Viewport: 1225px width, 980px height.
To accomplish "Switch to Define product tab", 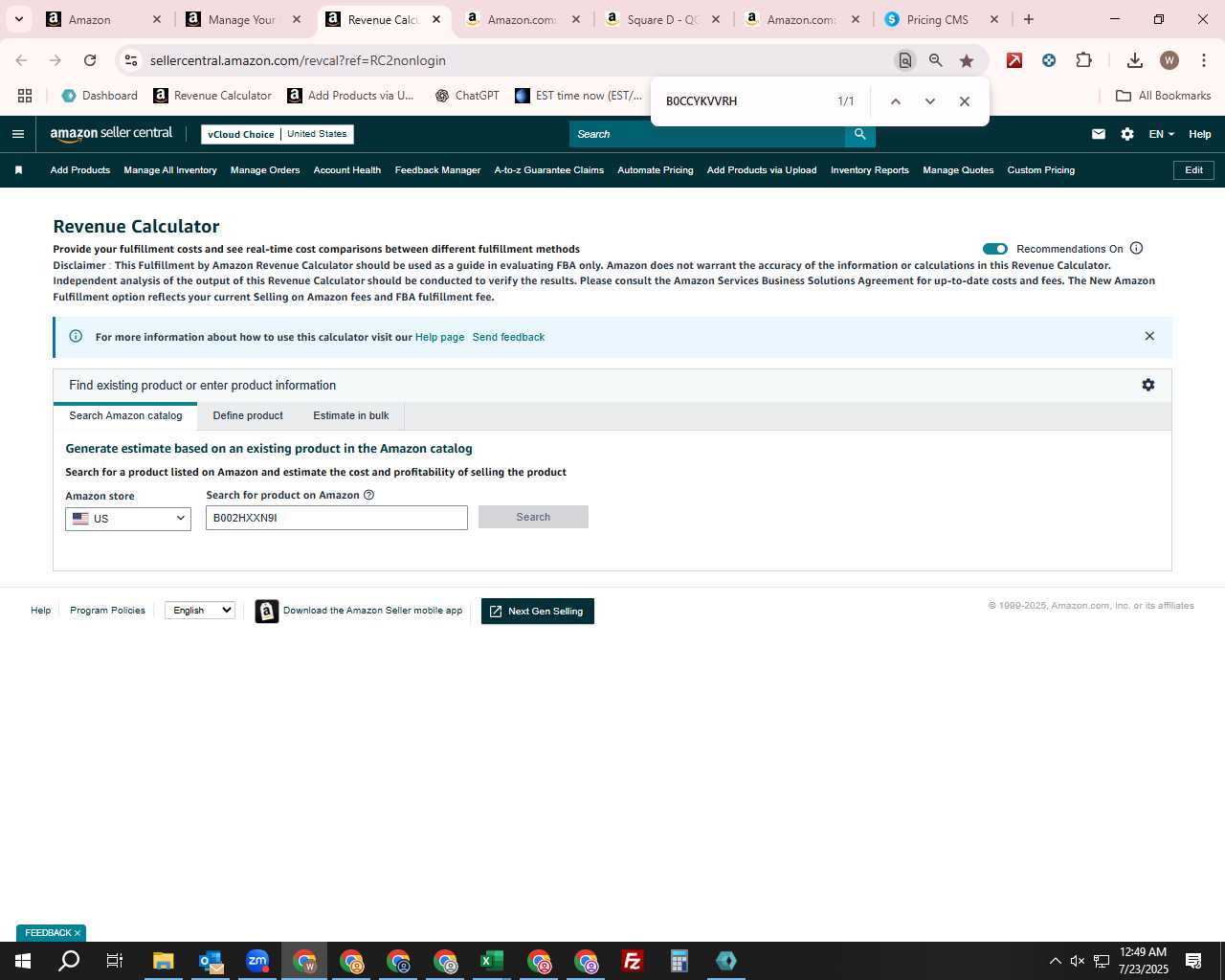I will tap(248, 415).
